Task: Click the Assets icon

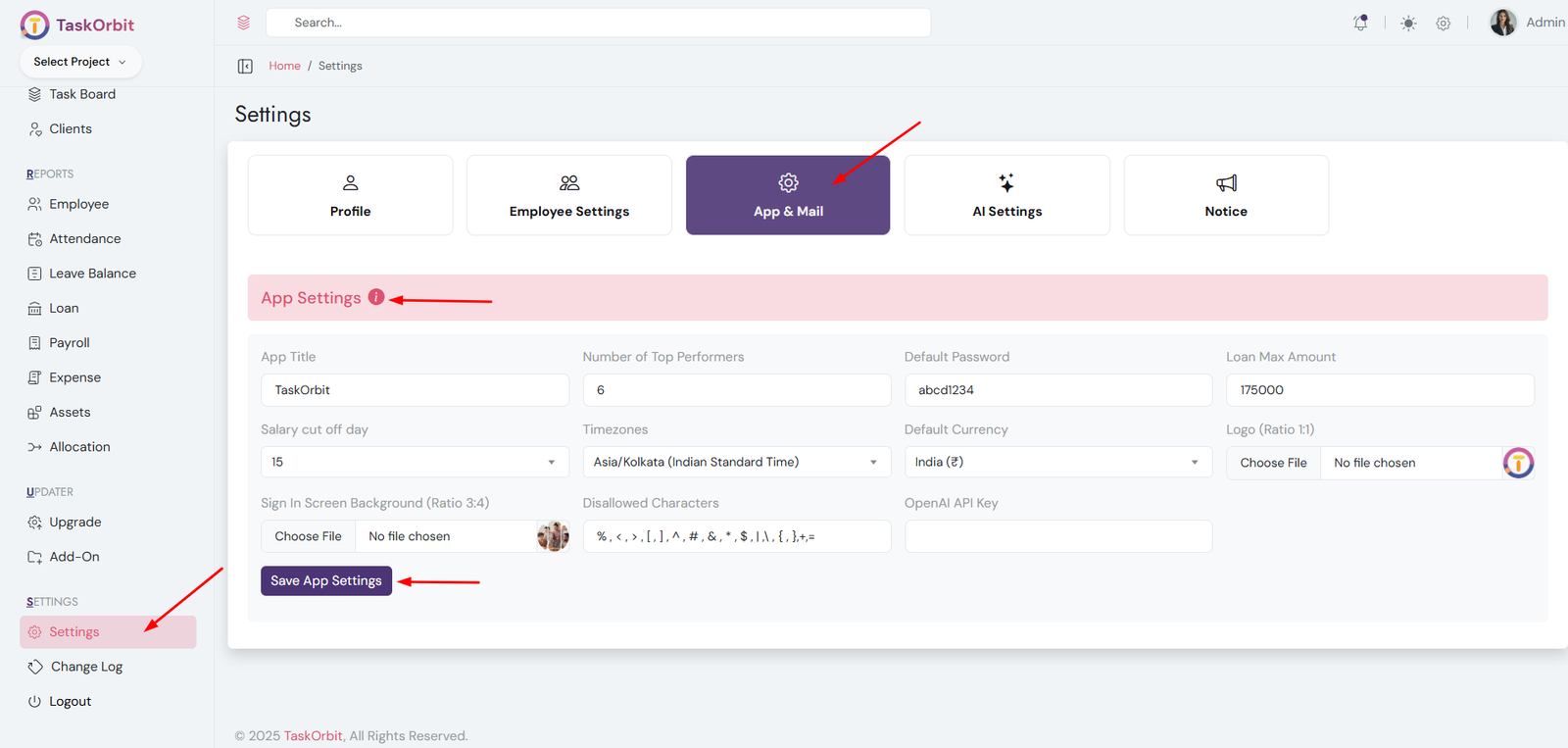Action: (35, 413)
